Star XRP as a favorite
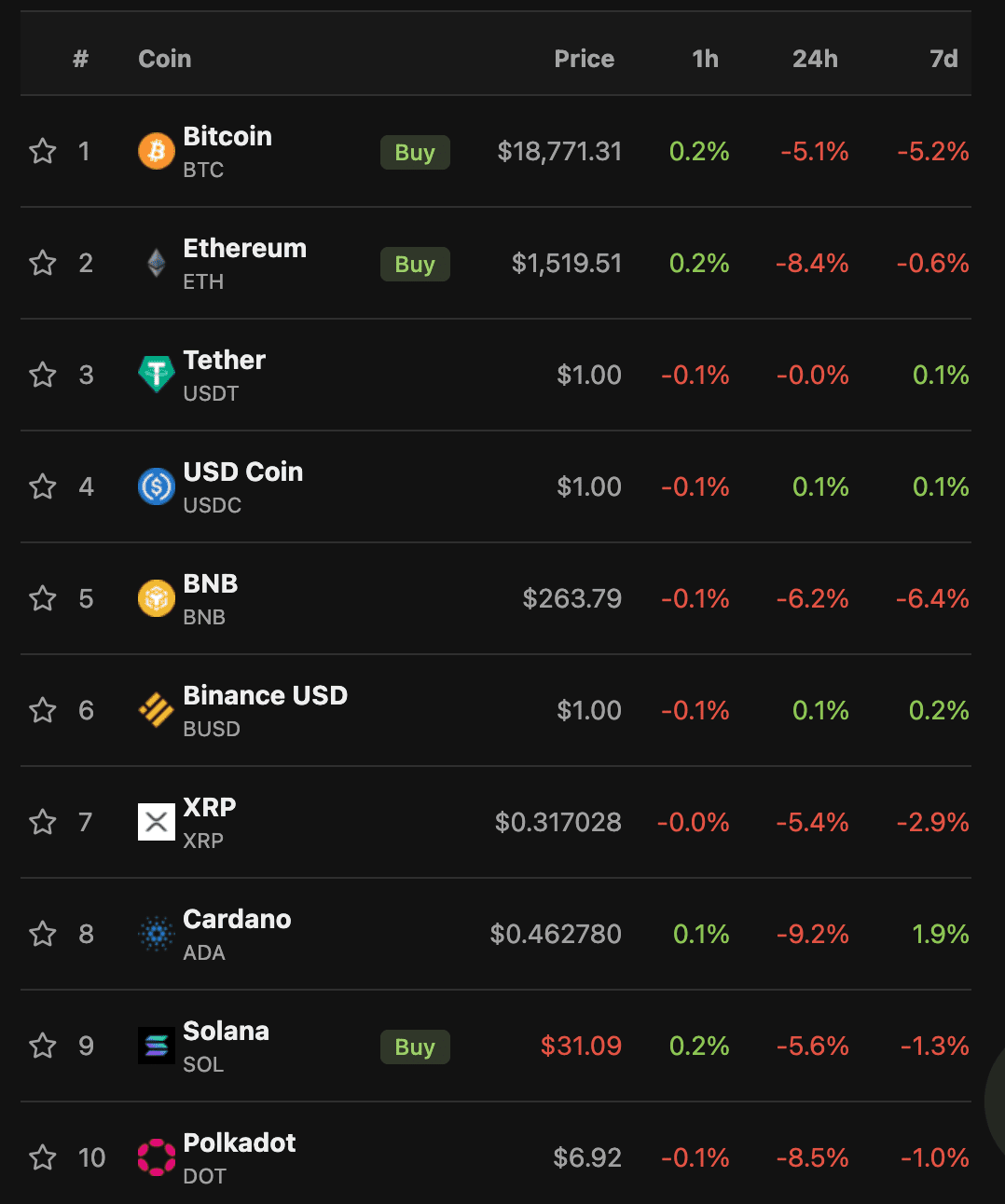 [43, 822]
